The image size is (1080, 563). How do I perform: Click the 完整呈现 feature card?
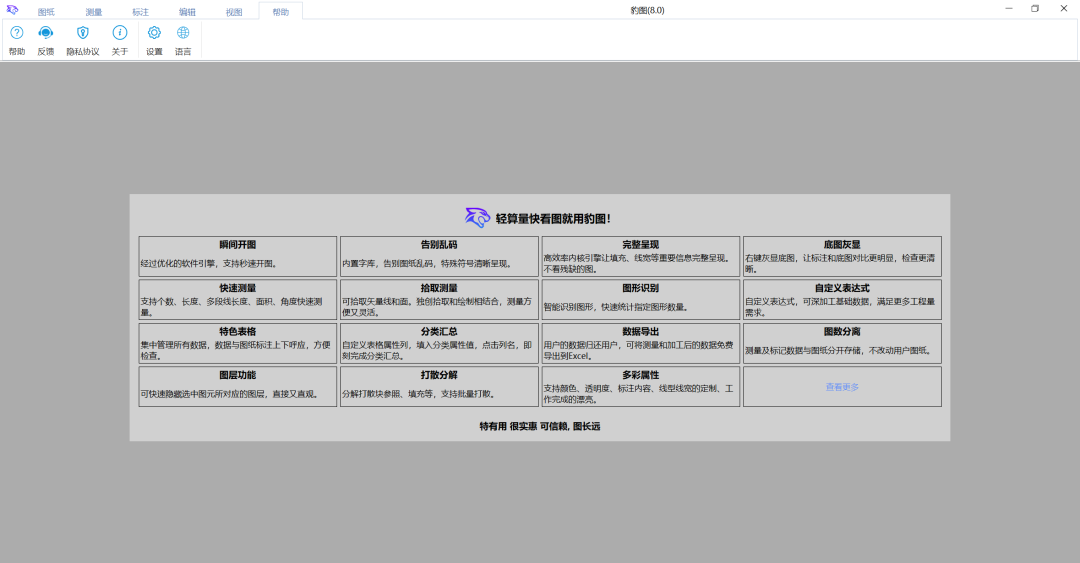pyautogui.click(x=641, y=256)
